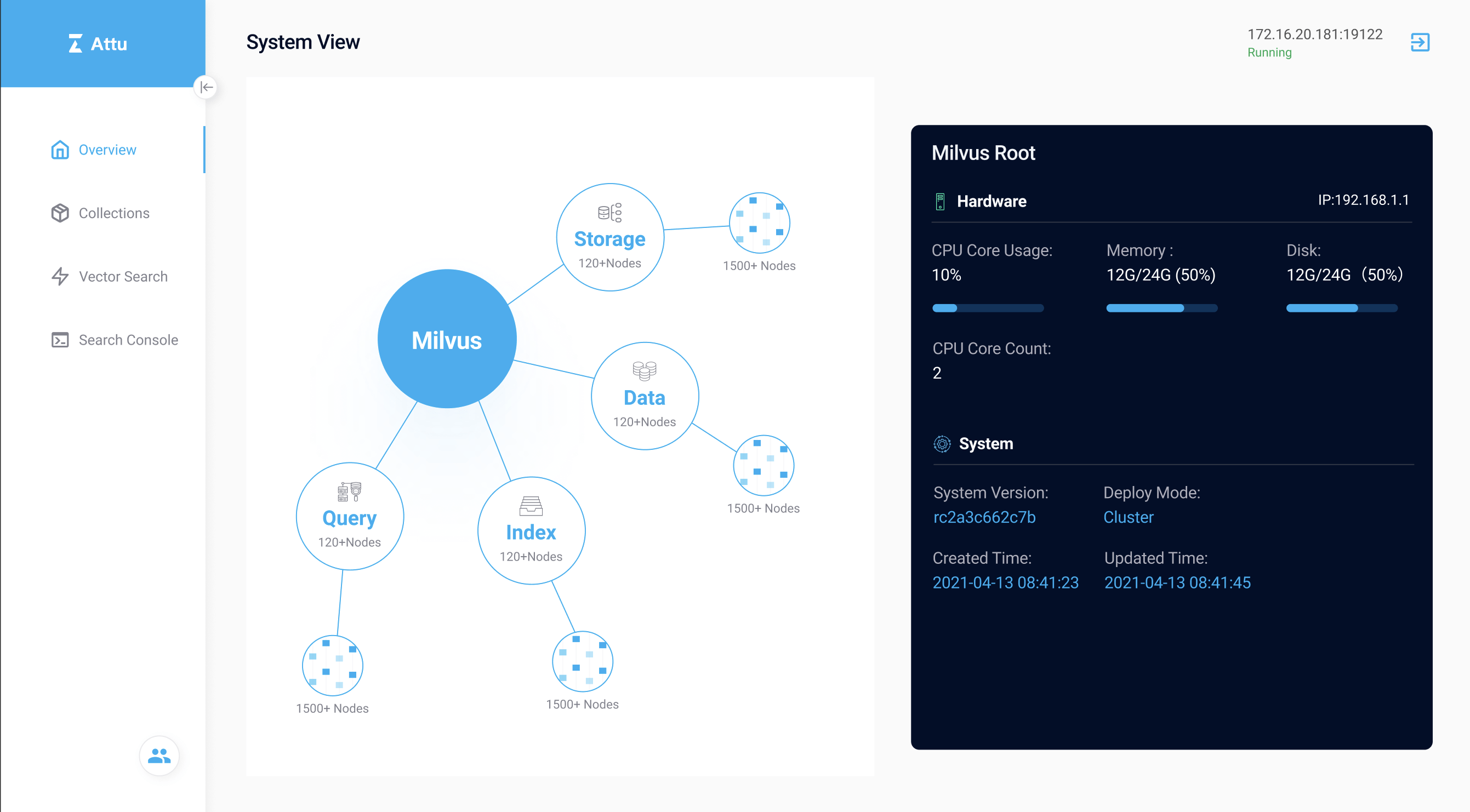Click the Index tray icon
1470x812 pixels.
coord(531,506)
